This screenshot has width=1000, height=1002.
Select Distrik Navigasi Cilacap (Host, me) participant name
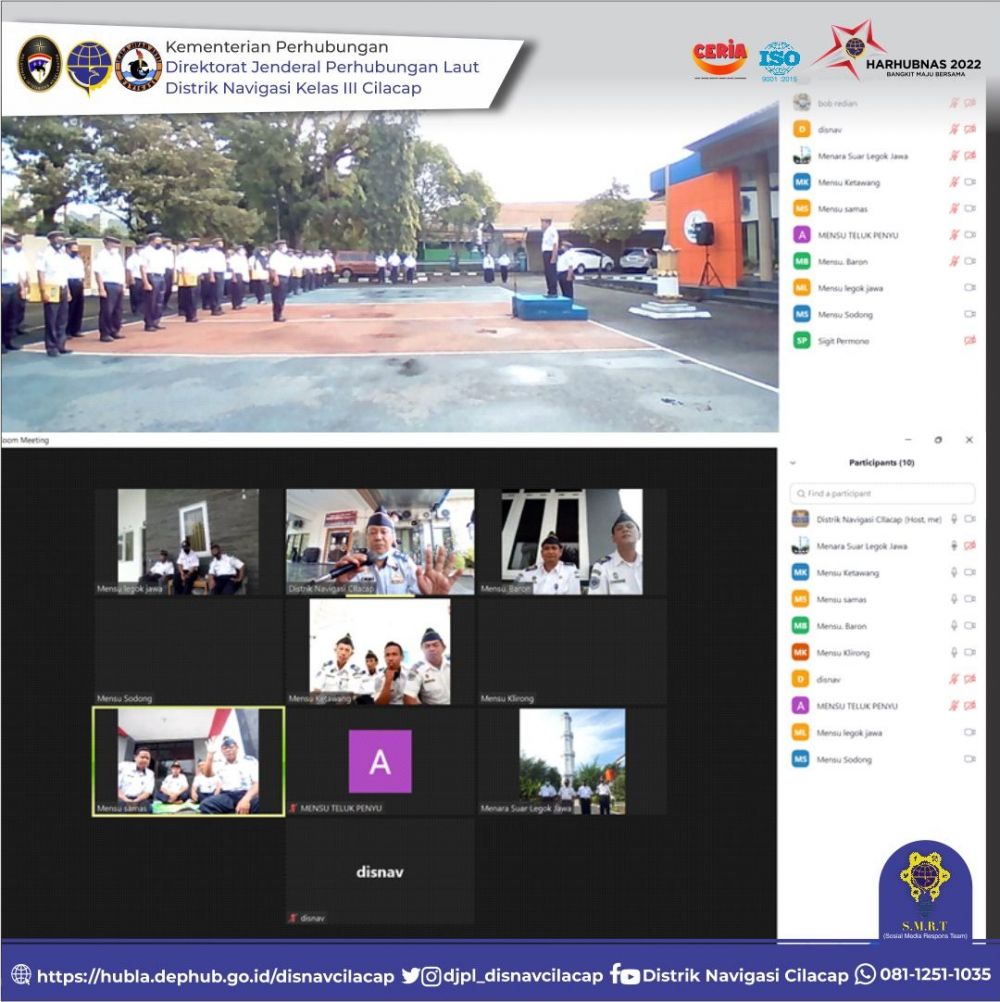[879, 520]
